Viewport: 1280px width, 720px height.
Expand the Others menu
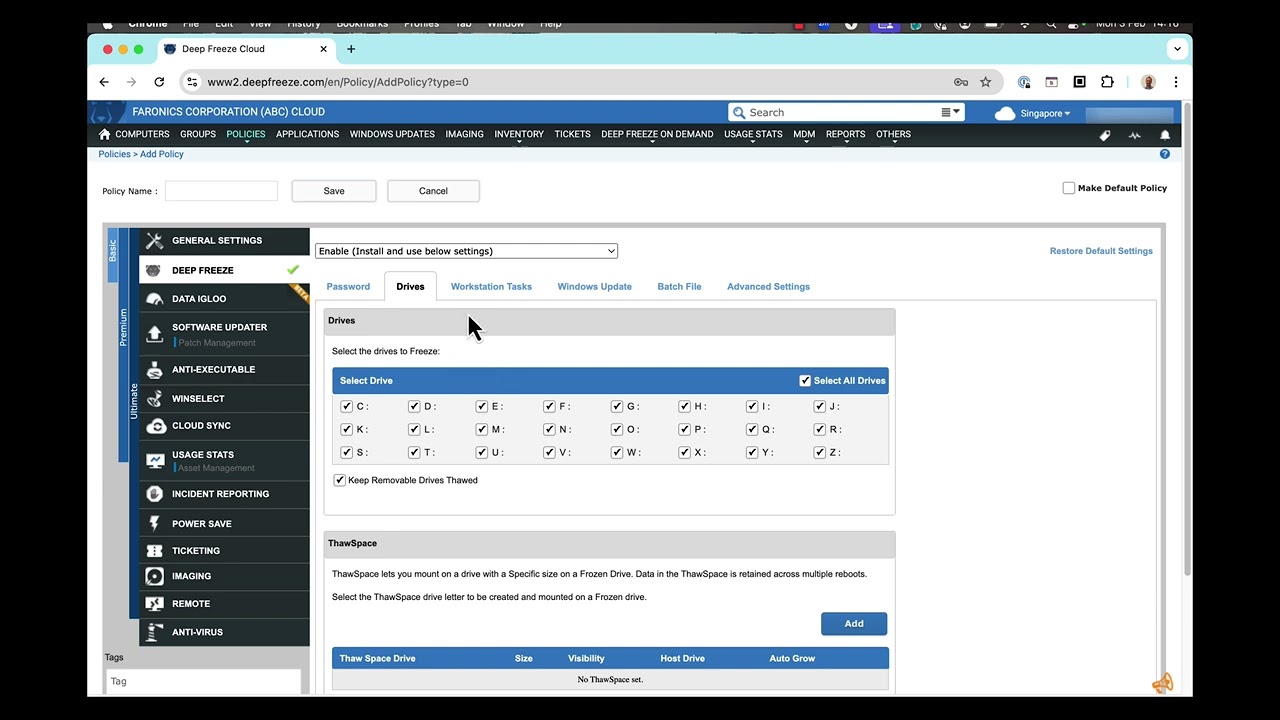(893, 134)
